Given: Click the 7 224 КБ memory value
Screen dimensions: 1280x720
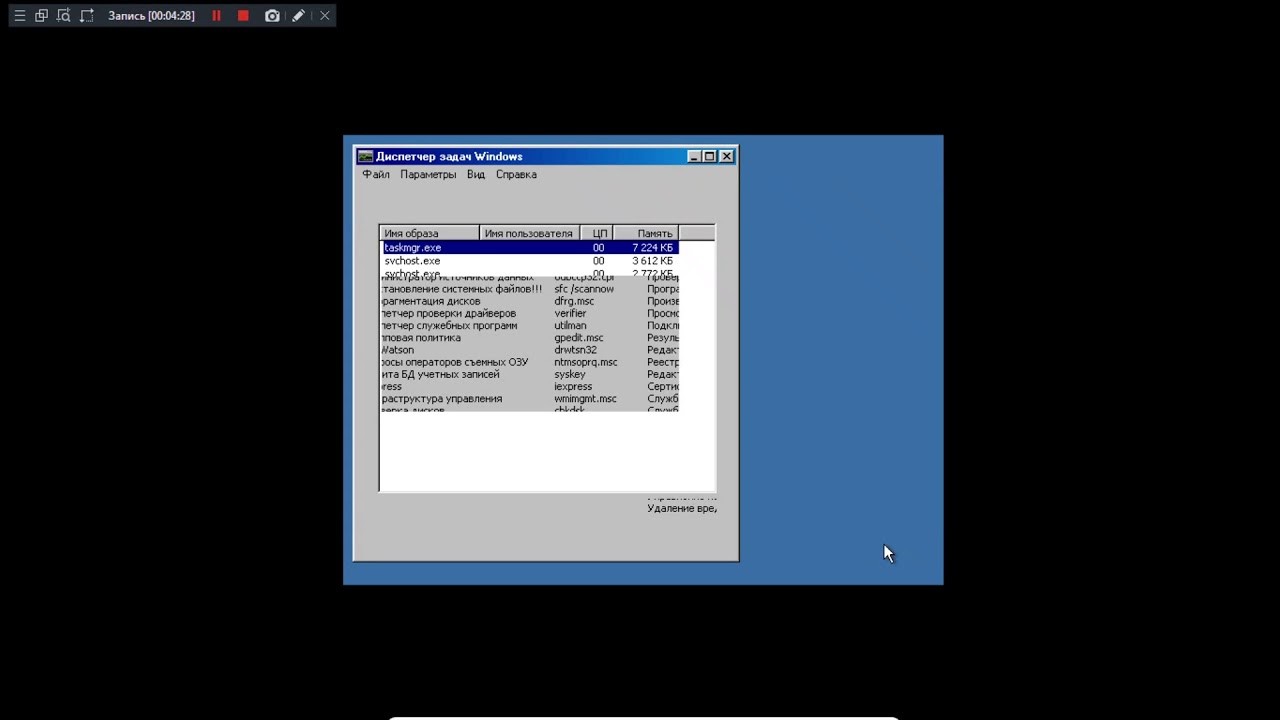Looking at the screenshot, I should coord(652,247).
